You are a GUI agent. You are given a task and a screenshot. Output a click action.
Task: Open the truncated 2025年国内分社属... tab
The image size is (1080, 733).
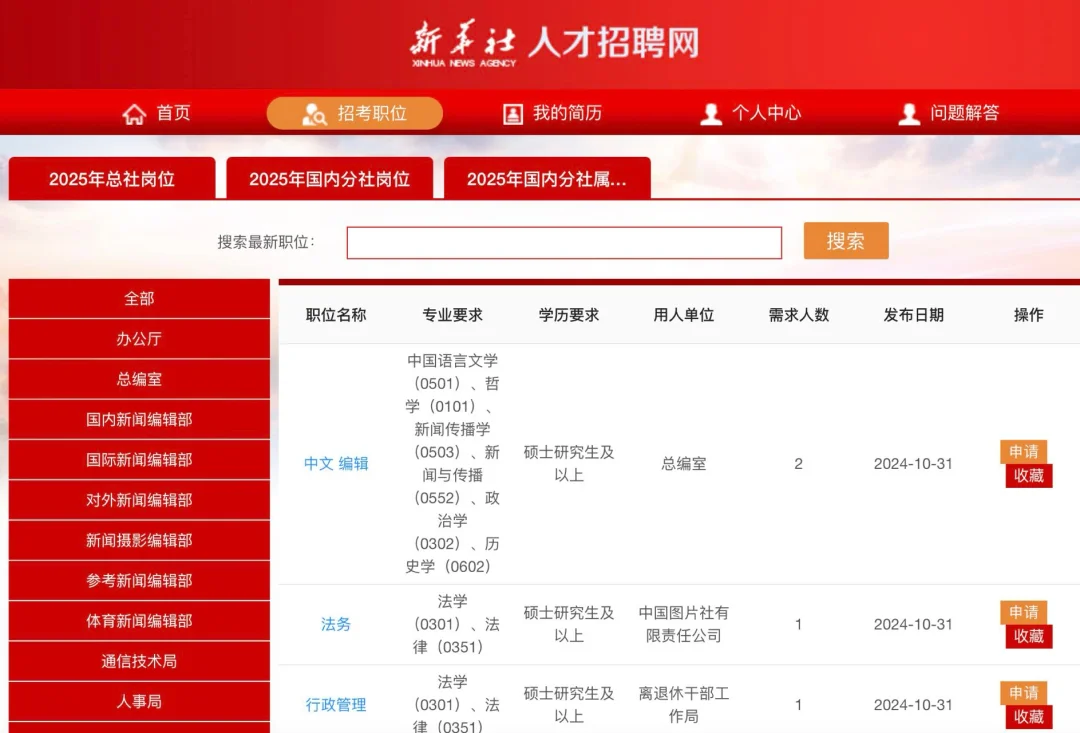pos(547,178)
